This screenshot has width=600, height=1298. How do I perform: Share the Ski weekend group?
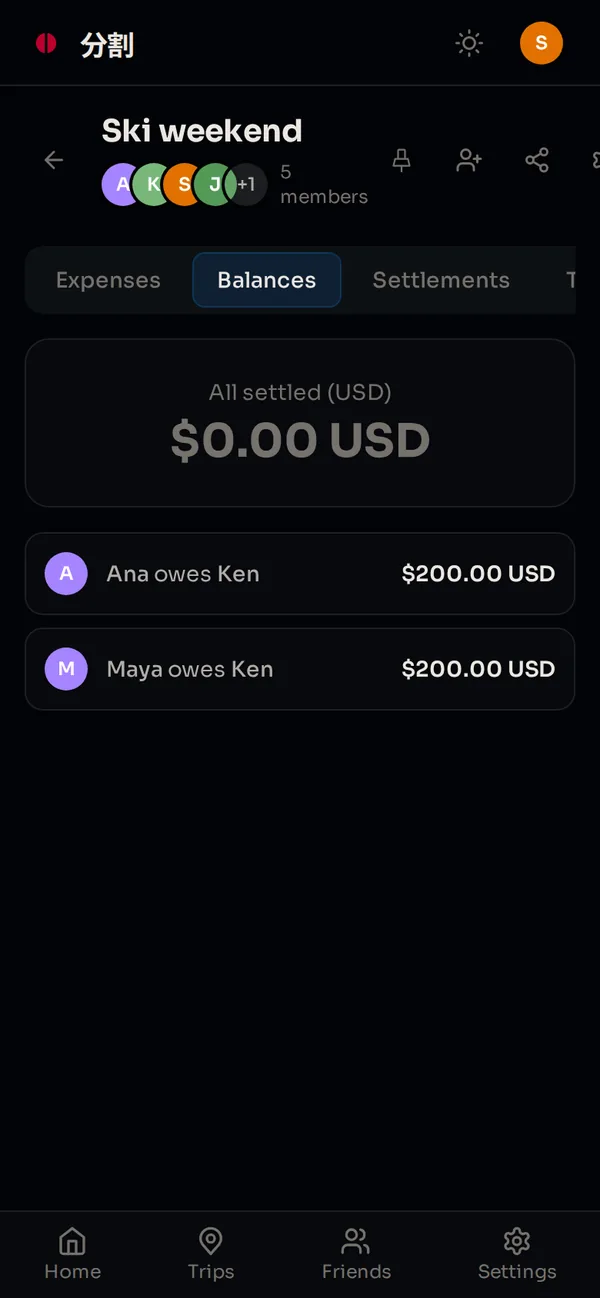537,160
